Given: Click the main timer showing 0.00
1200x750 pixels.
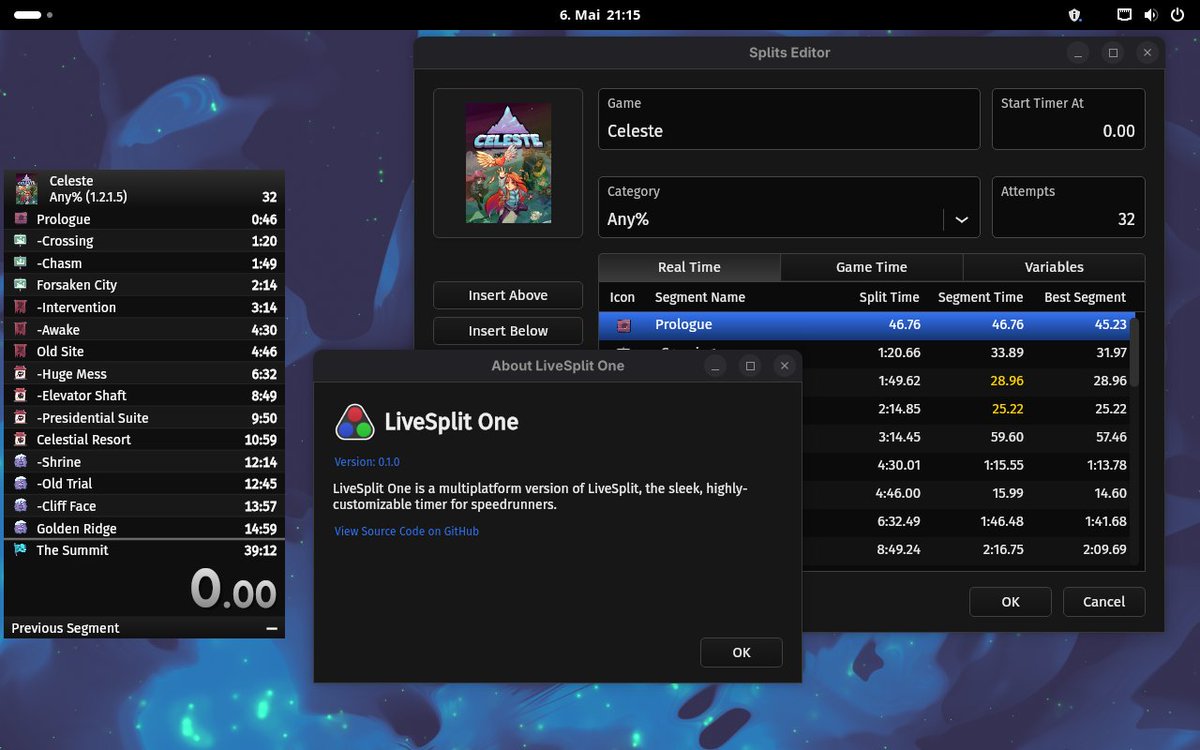Looking at the screenshot, I should tap(233, 588).
